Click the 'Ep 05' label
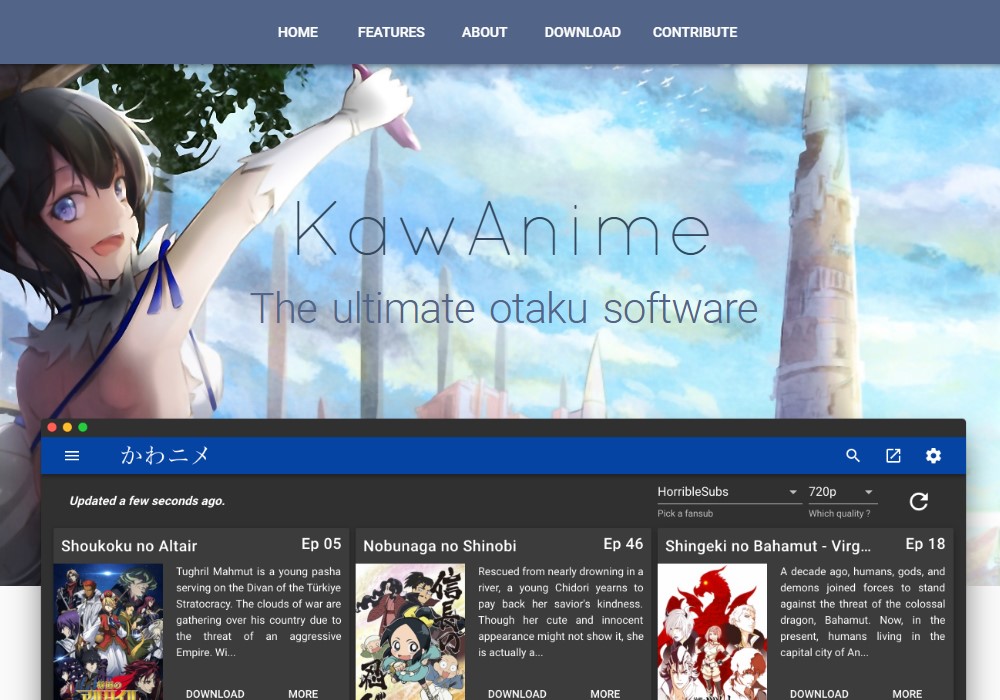Screen dimensions: 1000x700 [321, 544]
